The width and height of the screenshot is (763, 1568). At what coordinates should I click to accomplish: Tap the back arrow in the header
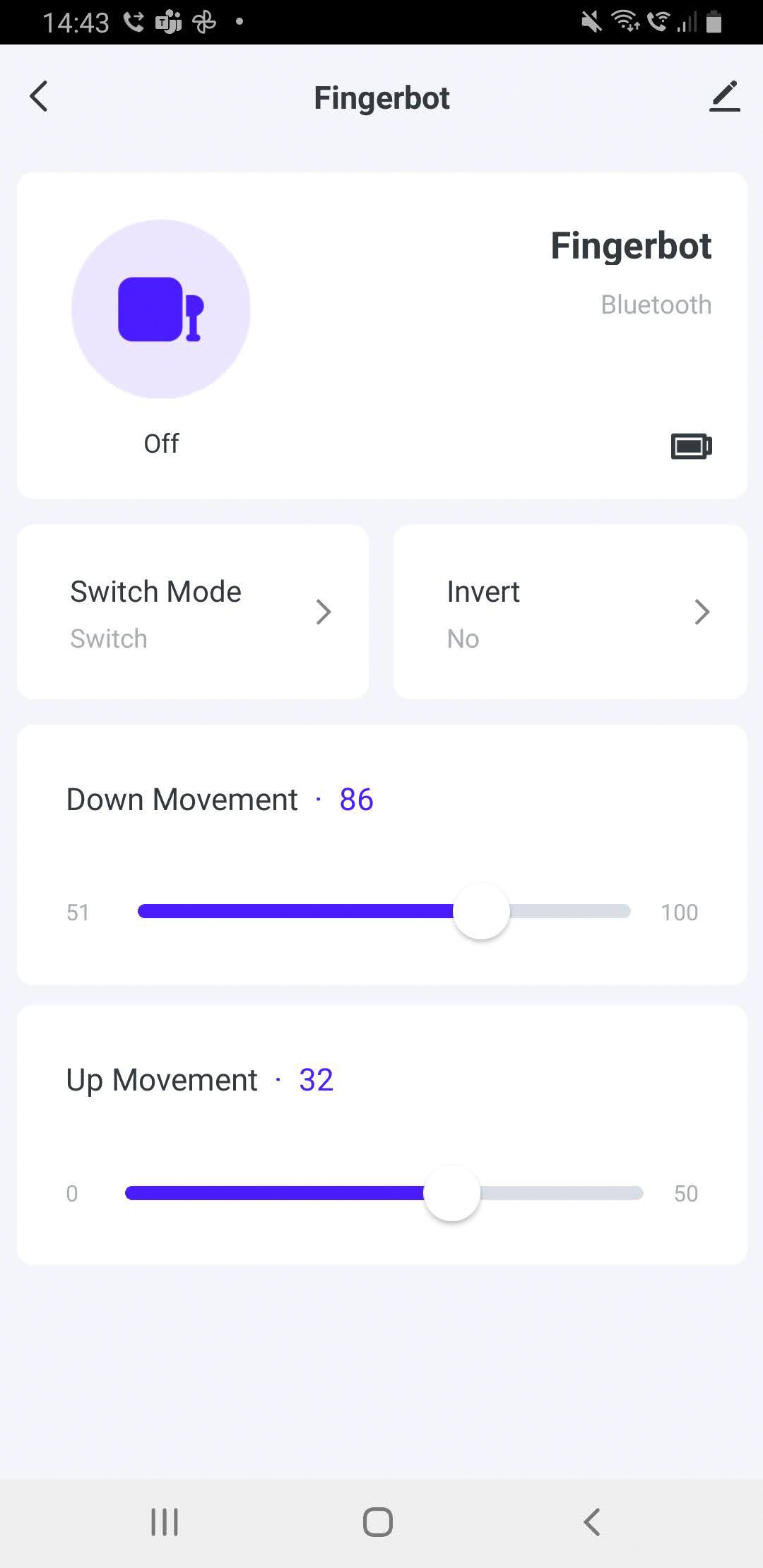click(x=39, y=97)
